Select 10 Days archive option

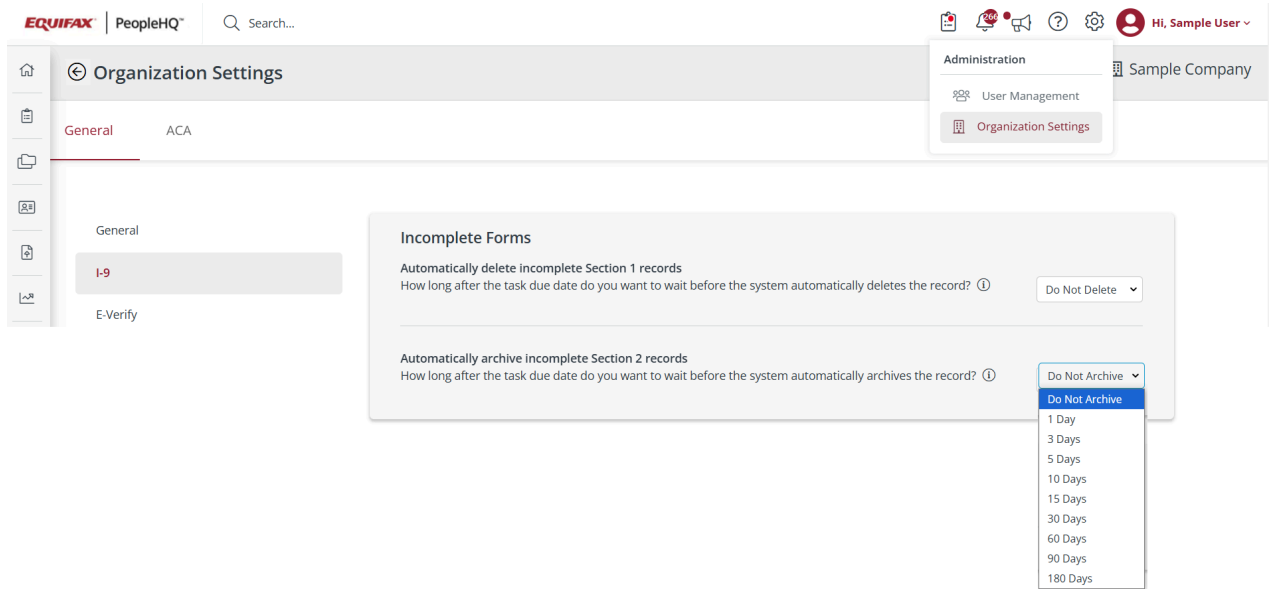pos(1091,479)
